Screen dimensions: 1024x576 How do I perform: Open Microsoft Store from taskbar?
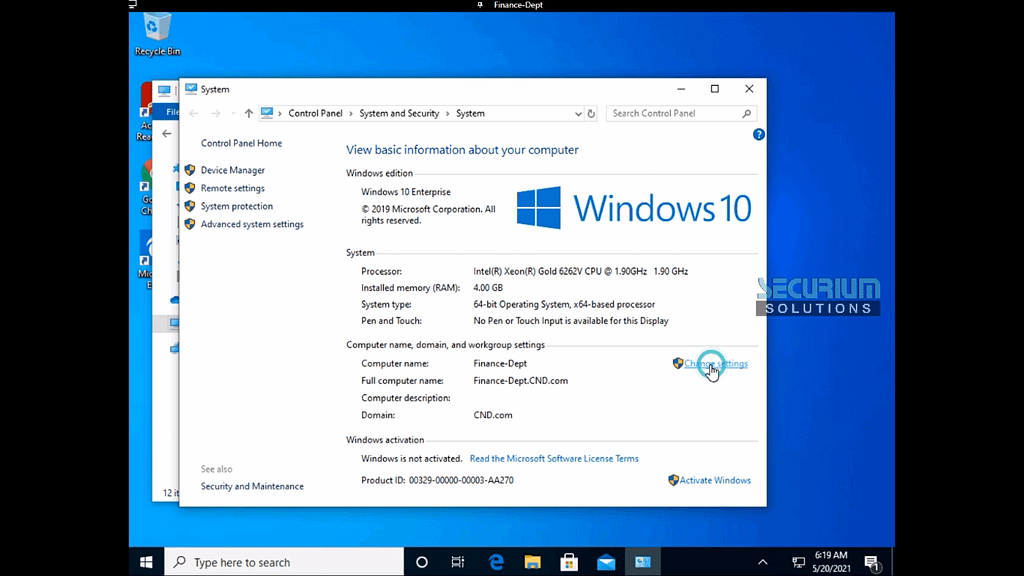[569, 562]
